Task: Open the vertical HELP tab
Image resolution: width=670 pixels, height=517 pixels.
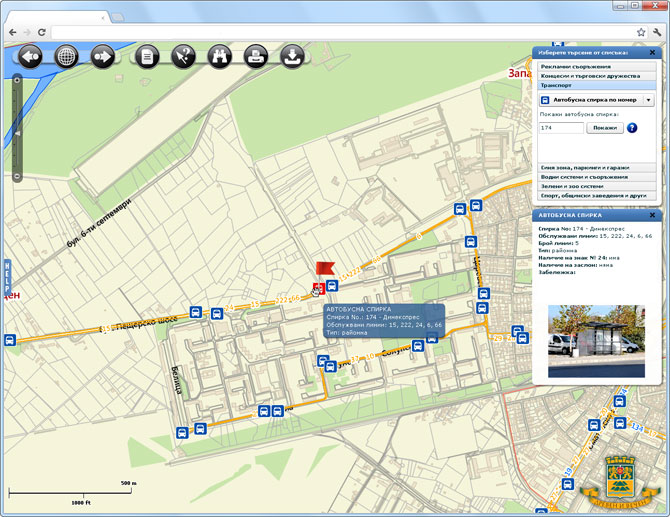Action: point(7,277)
